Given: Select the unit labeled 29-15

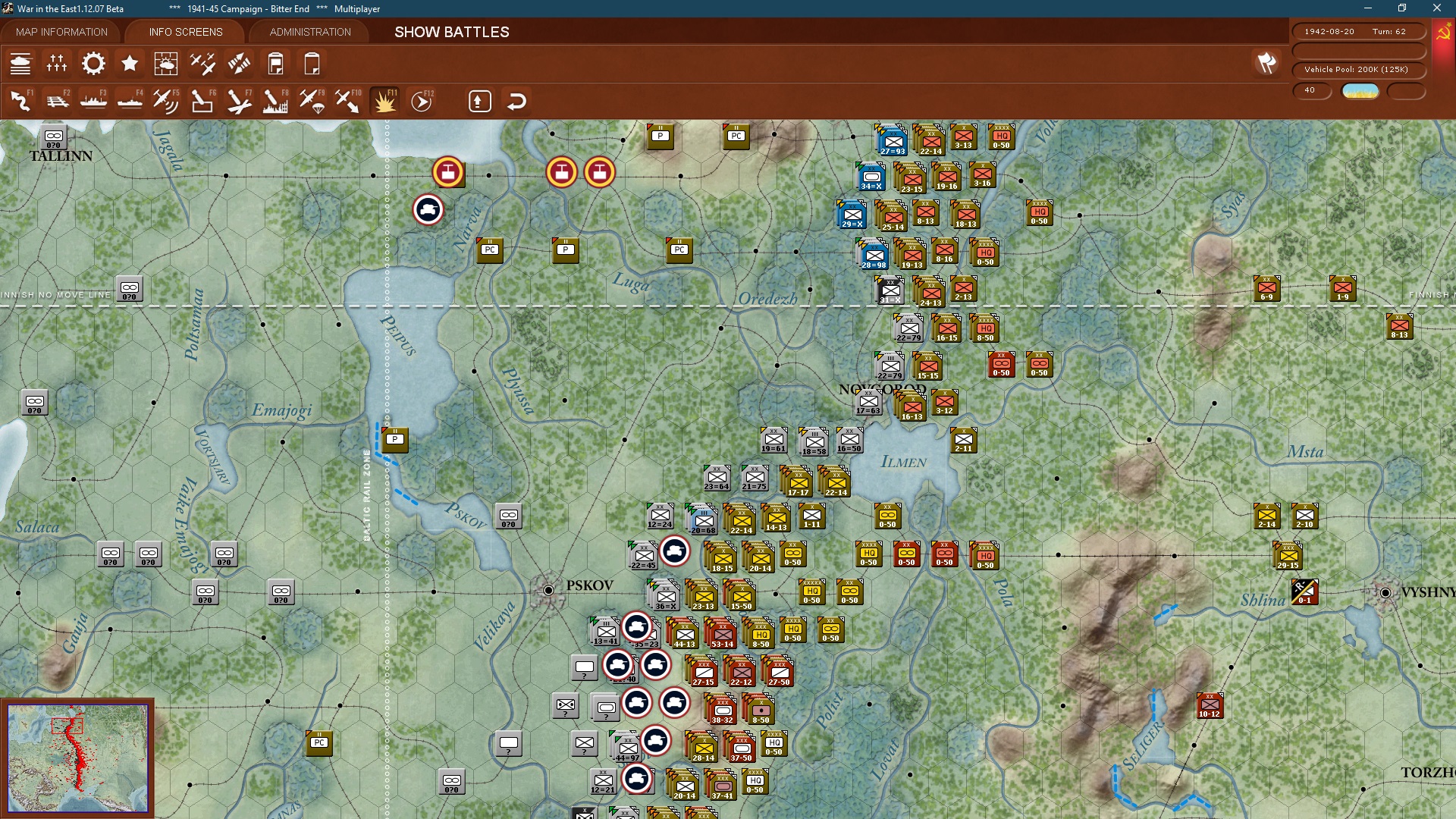Looking at the screenshot, I should (x=1288, y=555).
